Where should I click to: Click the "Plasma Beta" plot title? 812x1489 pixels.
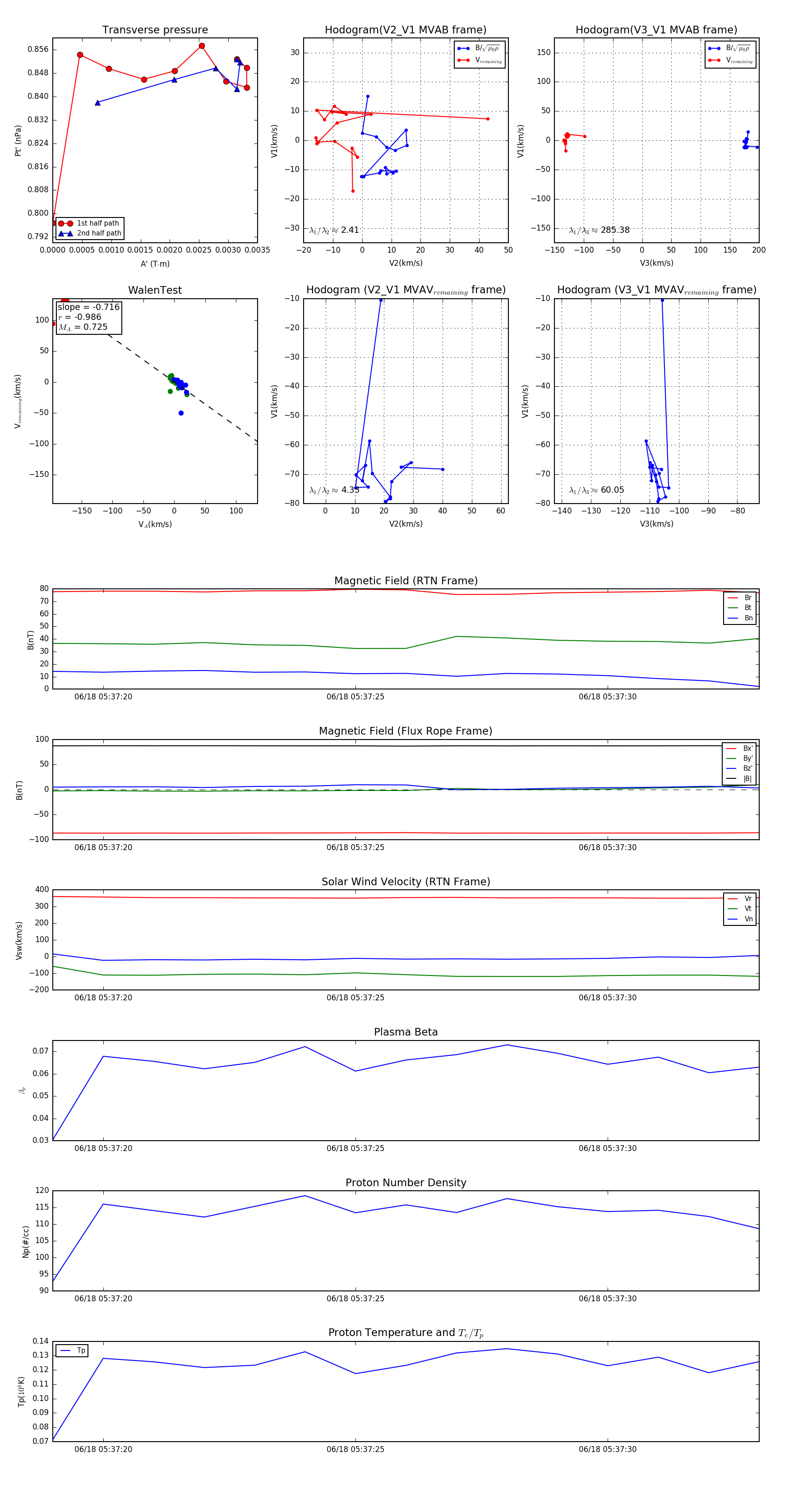click(406, 1032)
